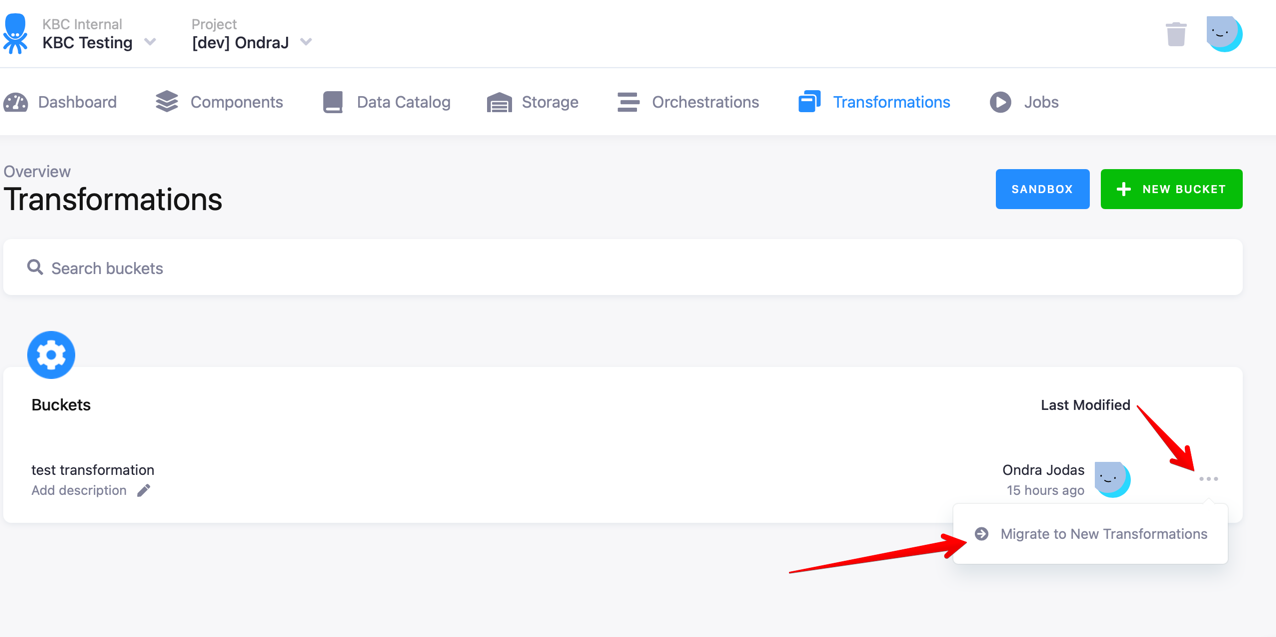Click arrow icon beside Migrate option
The width and height of the screenshot is (1276, 637).
click(982, 534)
